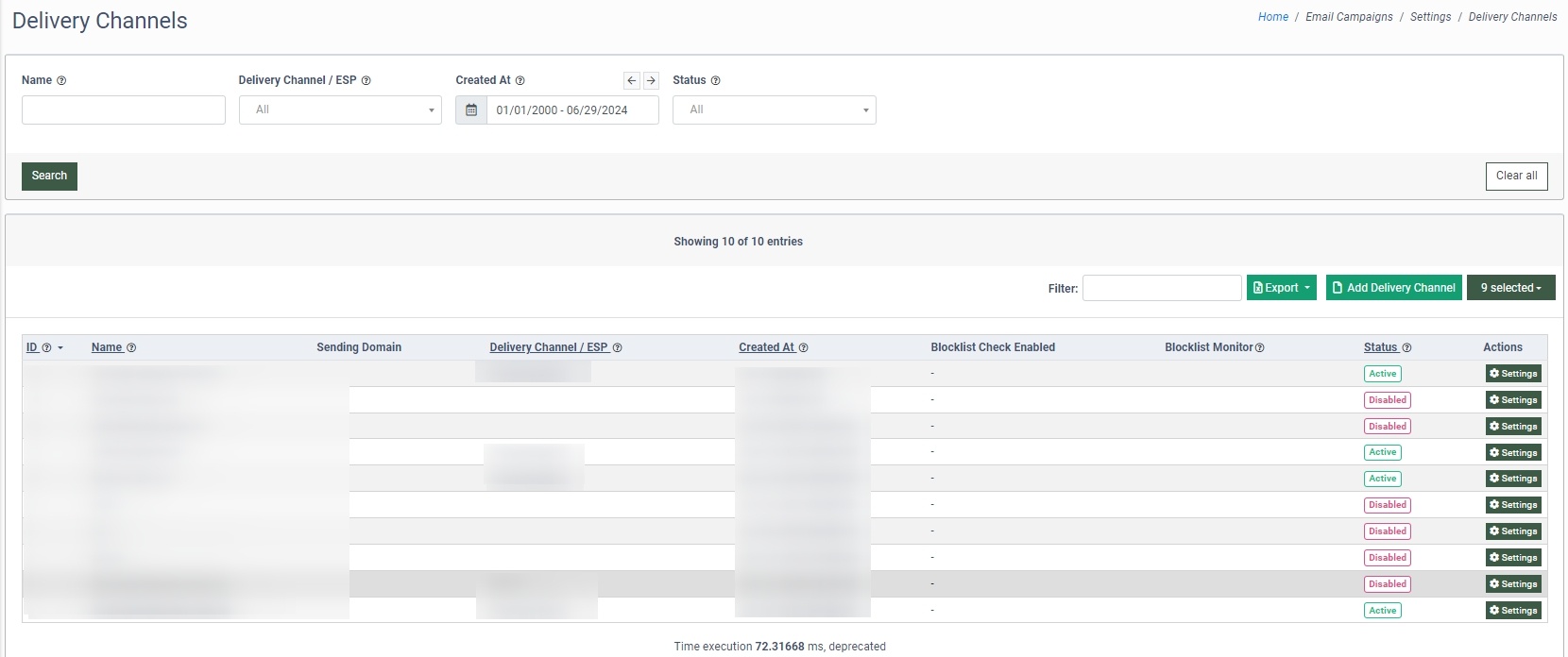Expand the Delivery Channel / ESP dropdown

click(x=340, y=110)
